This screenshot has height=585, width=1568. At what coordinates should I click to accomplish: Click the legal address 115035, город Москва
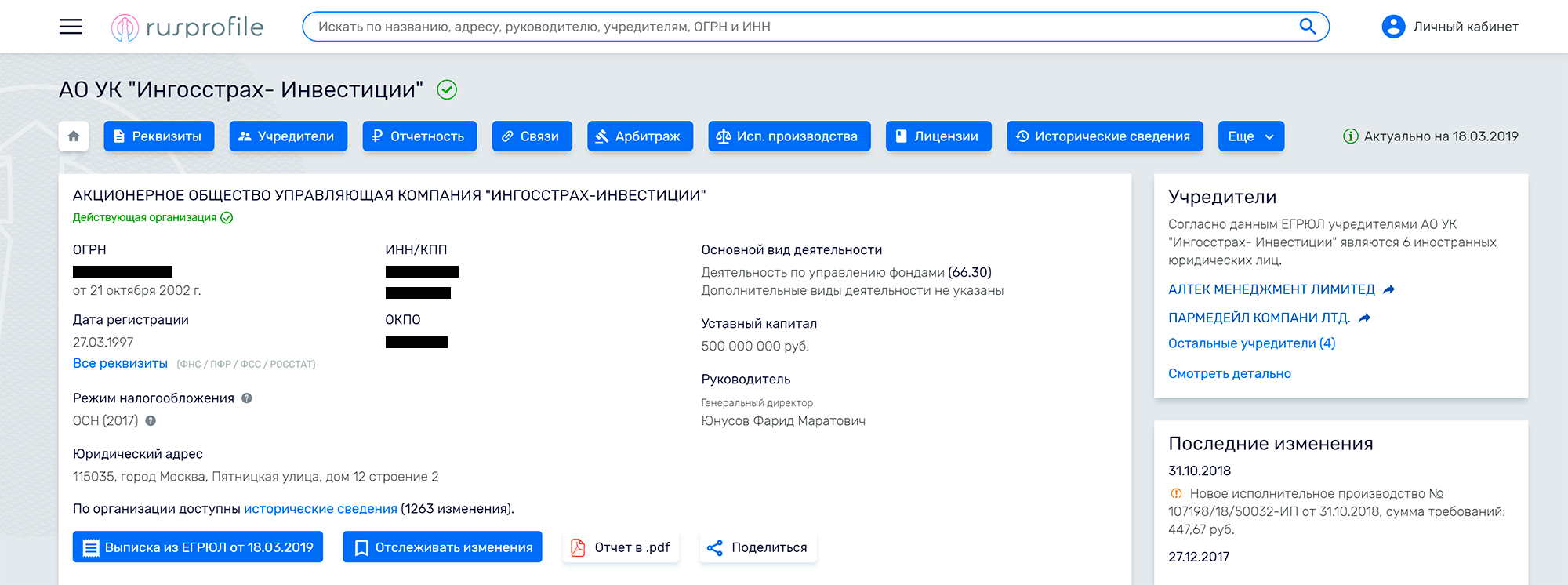[x=256, y=477]
